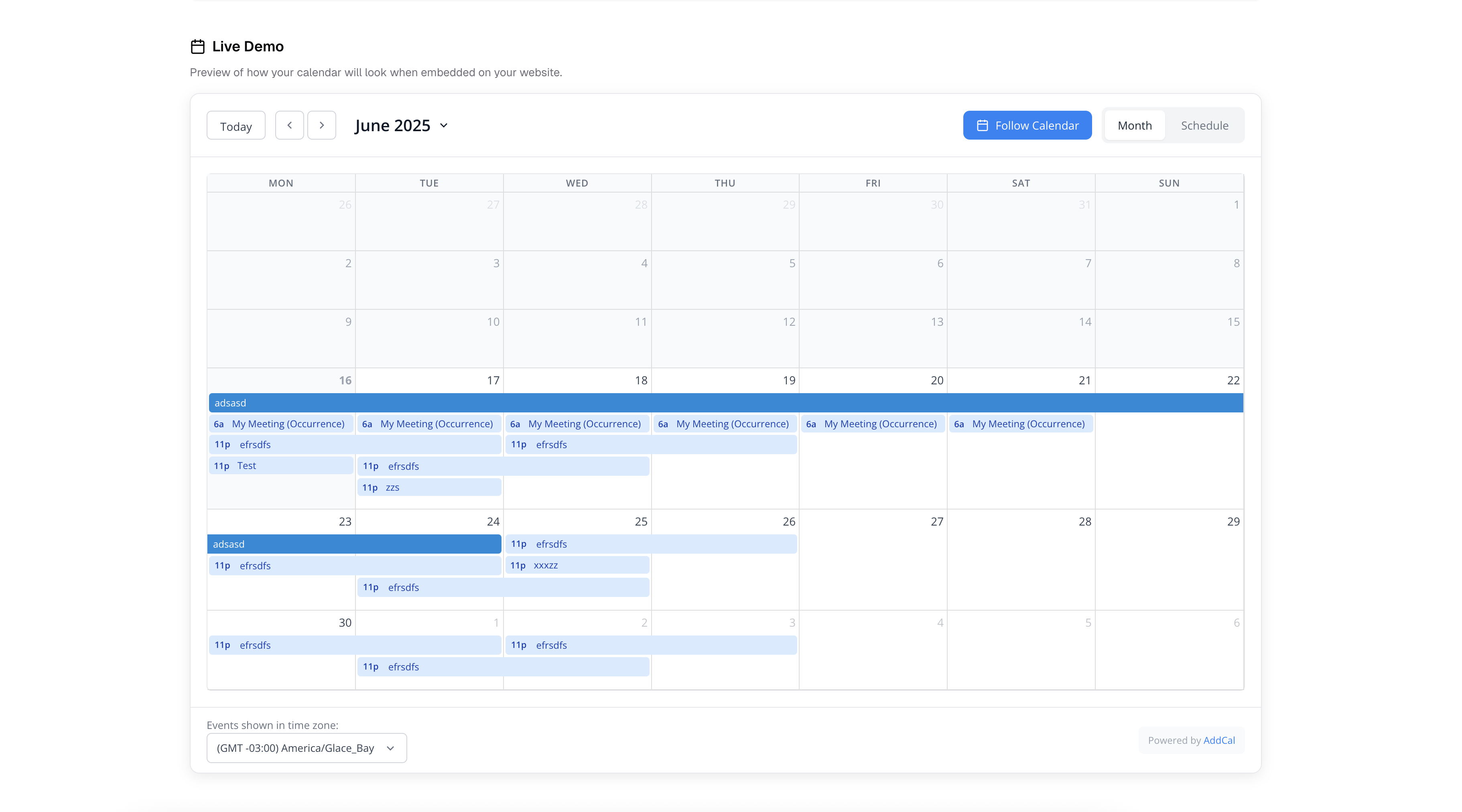
Task: Open My Meeting (Occurrence) on June 17
Action: (x=428, y=424)
